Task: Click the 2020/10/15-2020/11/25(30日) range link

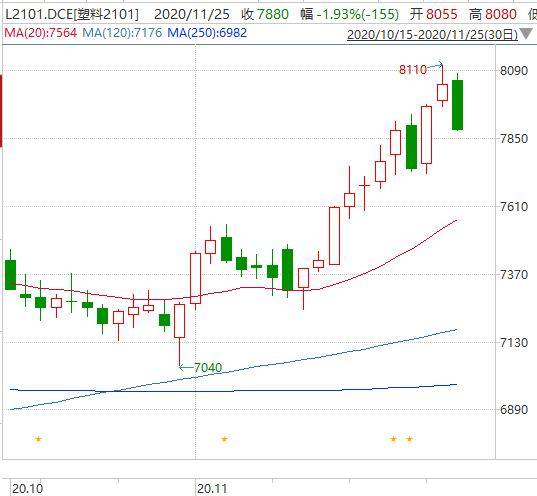Action: pos(433,35)
